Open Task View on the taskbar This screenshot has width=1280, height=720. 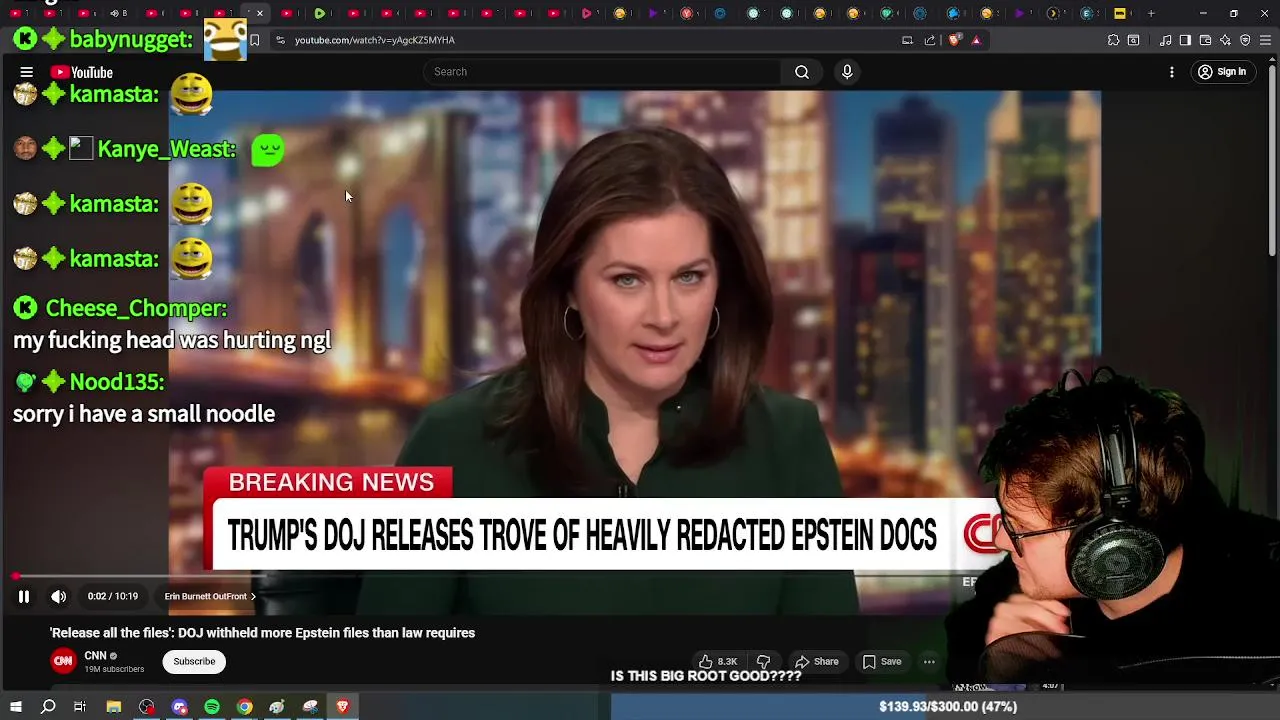tap(80, 707)
